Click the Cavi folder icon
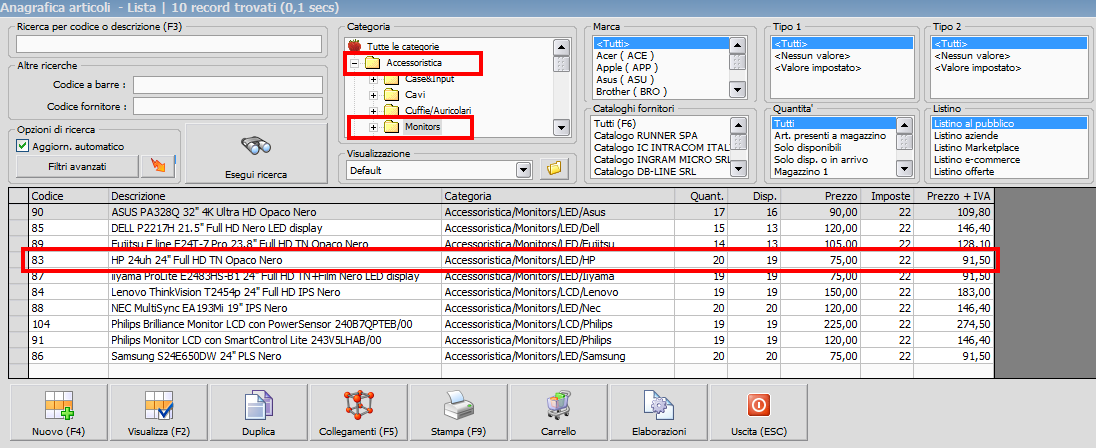1096x448 pixels. [391, 94]
